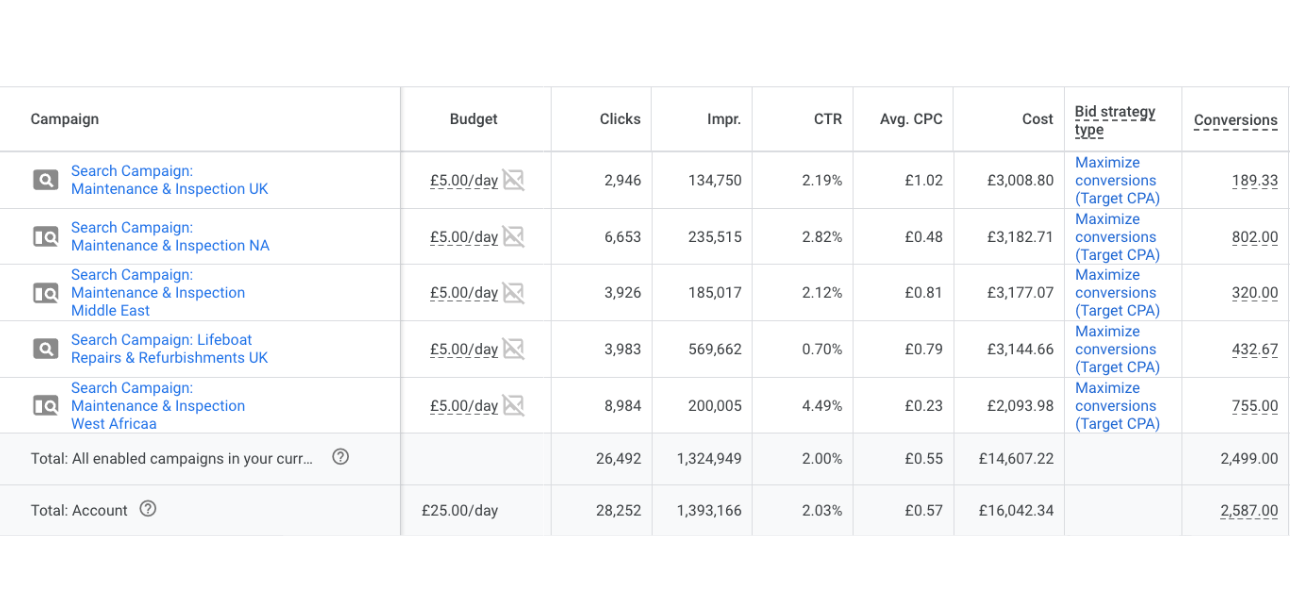Click the budget chart icon for Maintenance & Inspection UK
Image resolution: width=1290 pixels, height=616 pixels.
(513, 180)
